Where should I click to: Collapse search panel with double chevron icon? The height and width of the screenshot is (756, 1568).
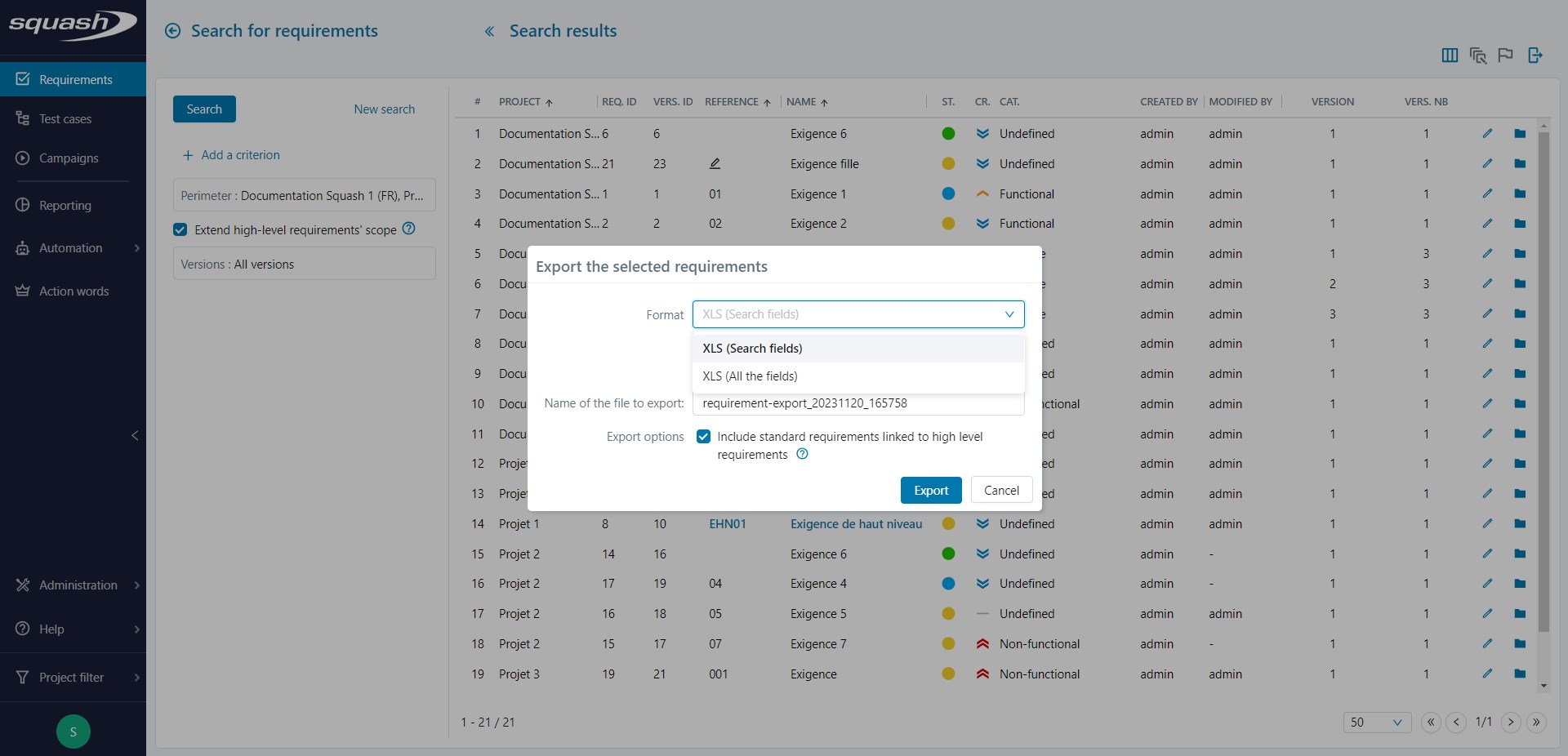click(489, 31)
